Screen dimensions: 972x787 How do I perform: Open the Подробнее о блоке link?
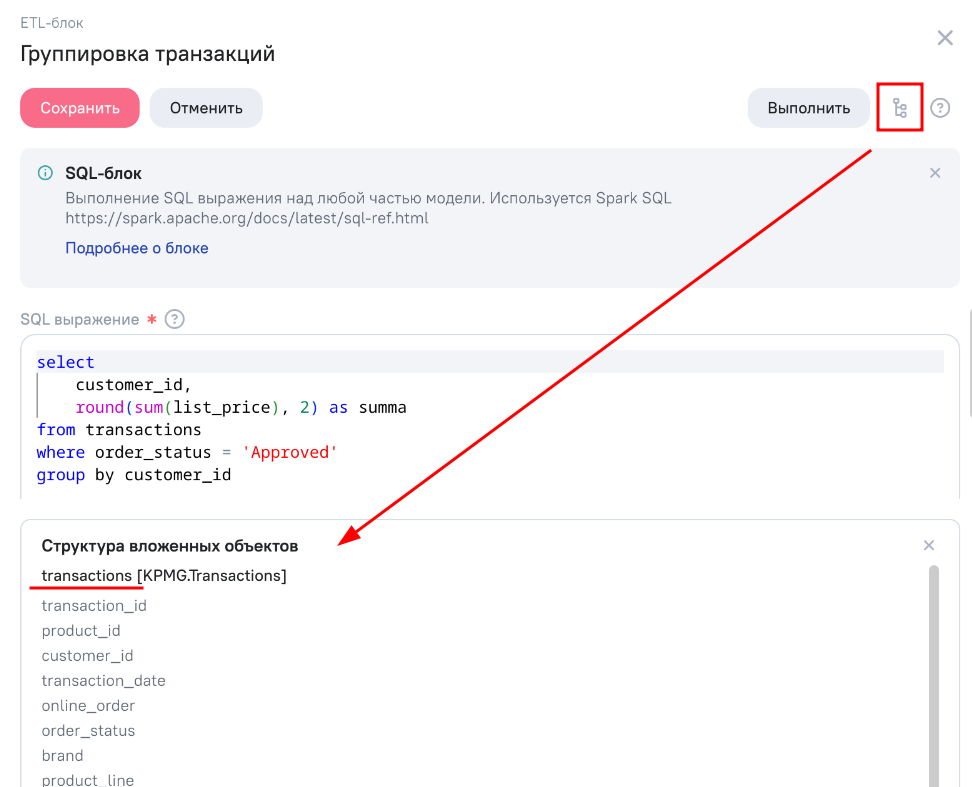(137, 248)
